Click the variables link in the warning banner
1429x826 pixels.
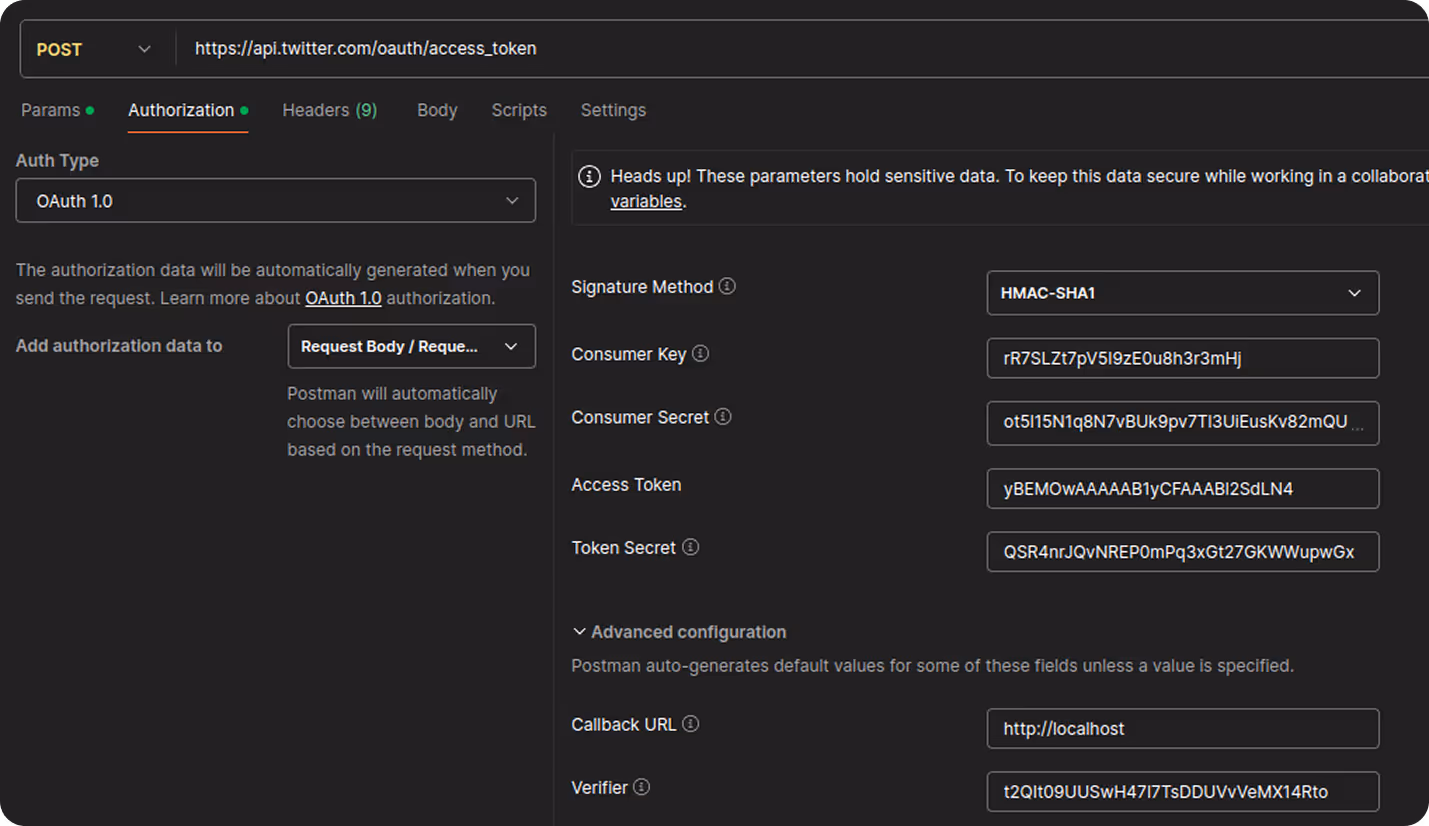click(x=645, y=201)
